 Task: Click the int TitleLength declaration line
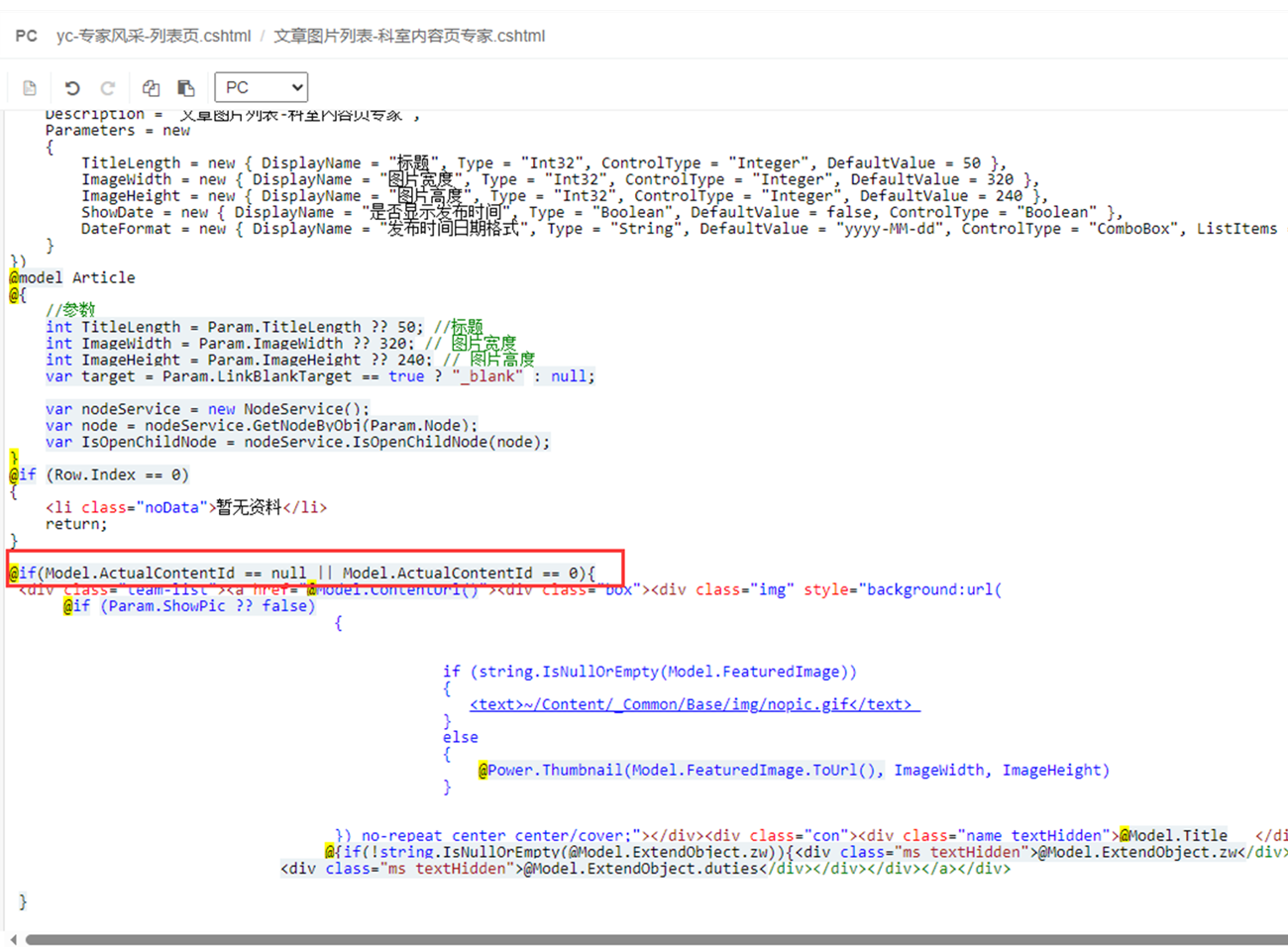tap(234, 327)
